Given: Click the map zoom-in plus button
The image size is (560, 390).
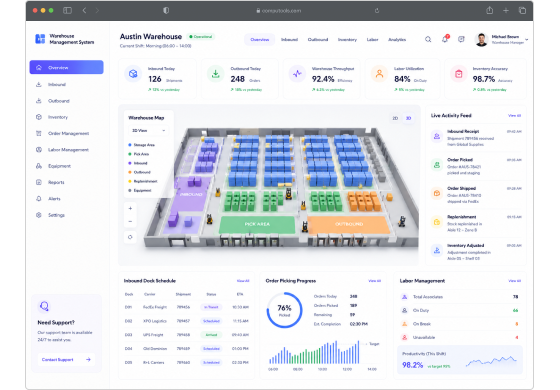Looking at the screenshot, I should pyautogui.click(x=130, y=208).
